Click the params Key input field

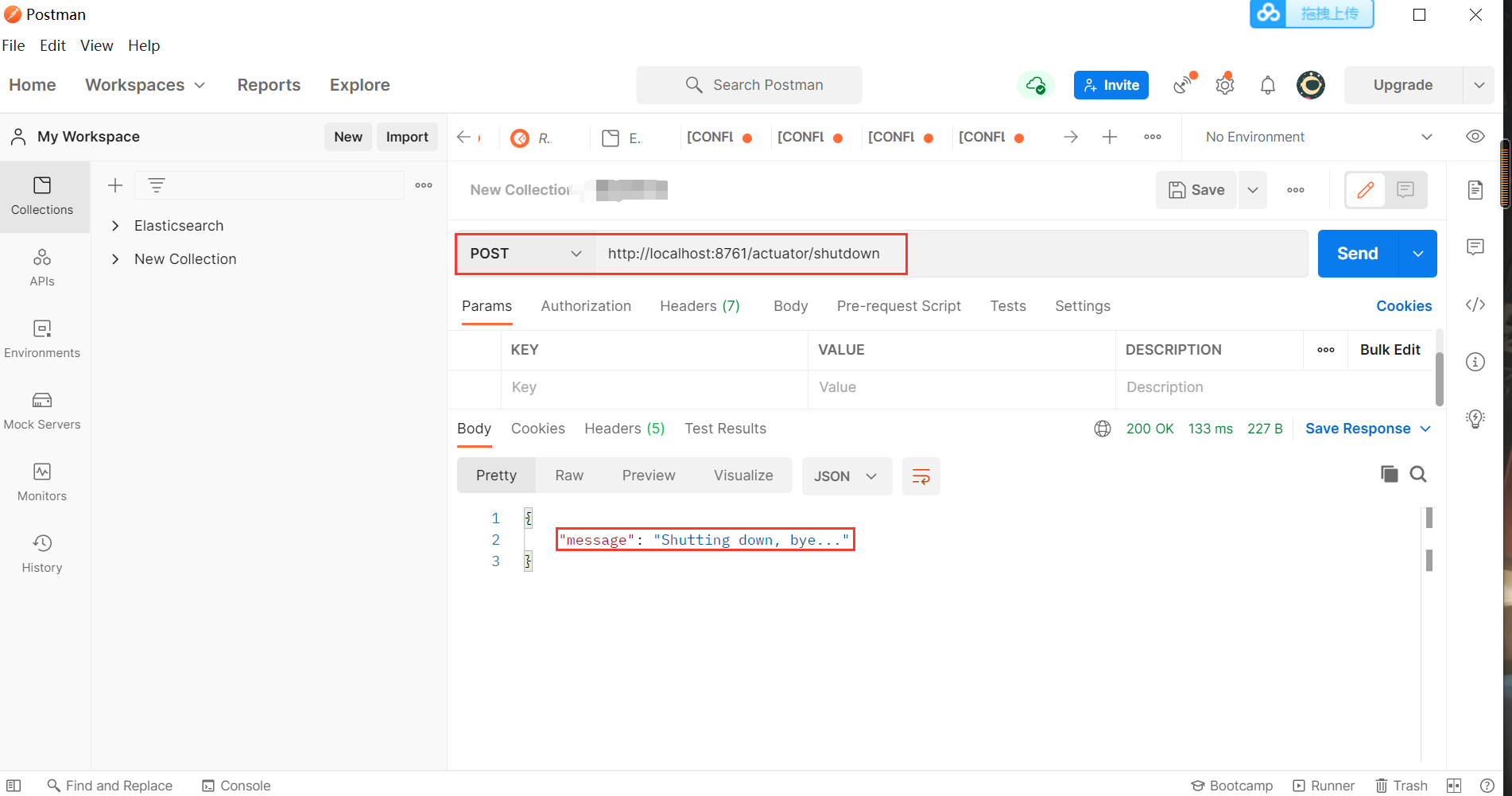click(654, 387)
